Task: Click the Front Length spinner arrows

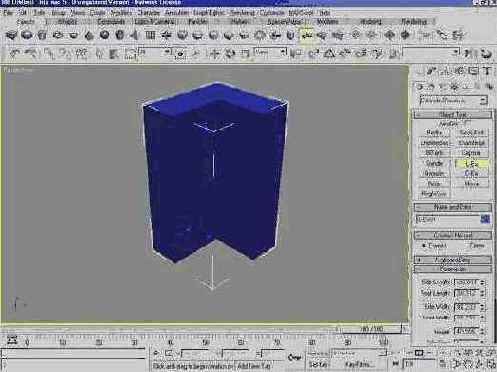Action: pos(483,294)
